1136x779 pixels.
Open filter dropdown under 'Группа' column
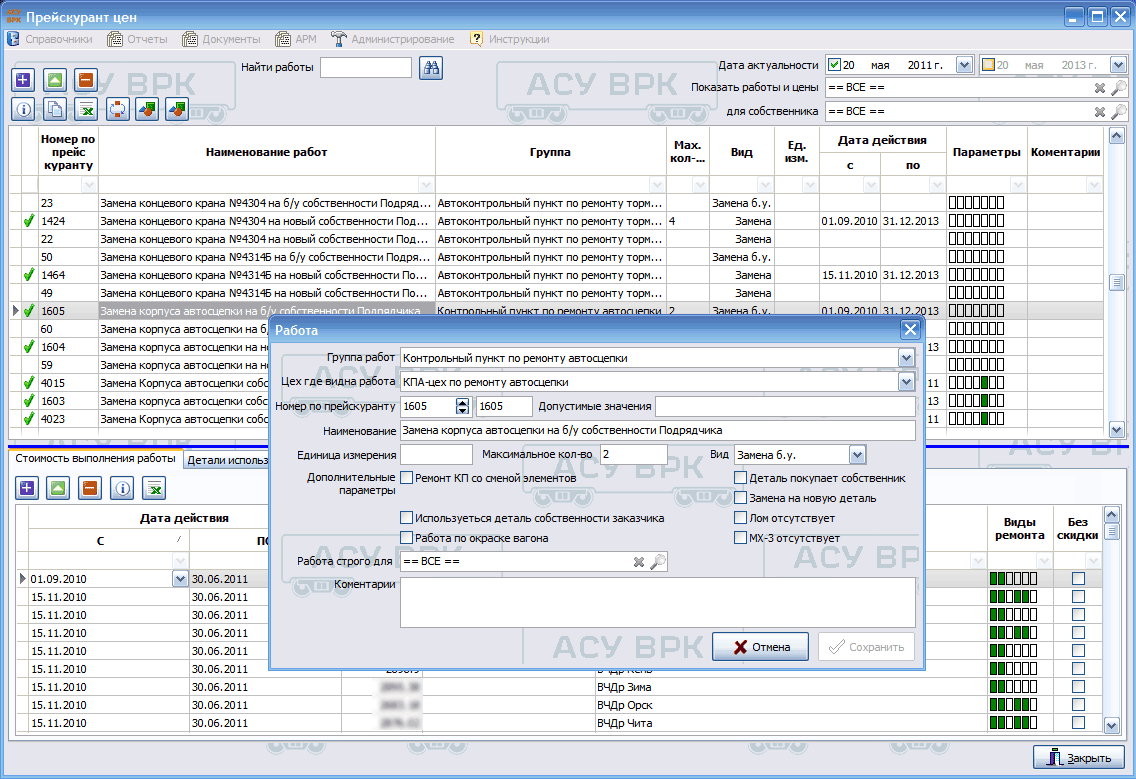656,185
